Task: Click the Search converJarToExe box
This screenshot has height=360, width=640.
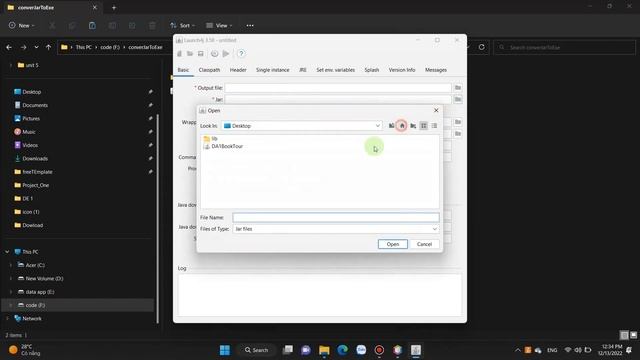Action: [x=564, y=47]
